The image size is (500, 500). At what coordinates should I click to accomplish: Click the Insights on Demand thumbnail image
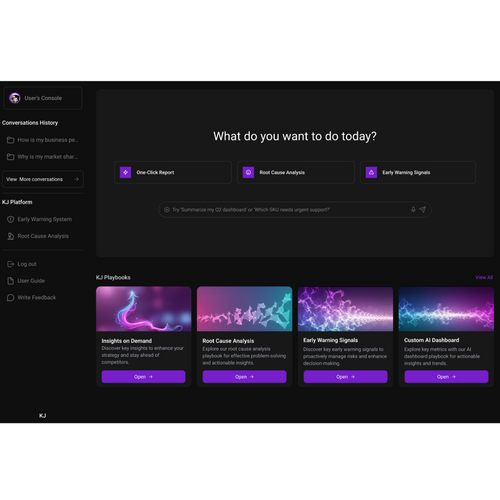pyautogui.click(x=144, y=309)
